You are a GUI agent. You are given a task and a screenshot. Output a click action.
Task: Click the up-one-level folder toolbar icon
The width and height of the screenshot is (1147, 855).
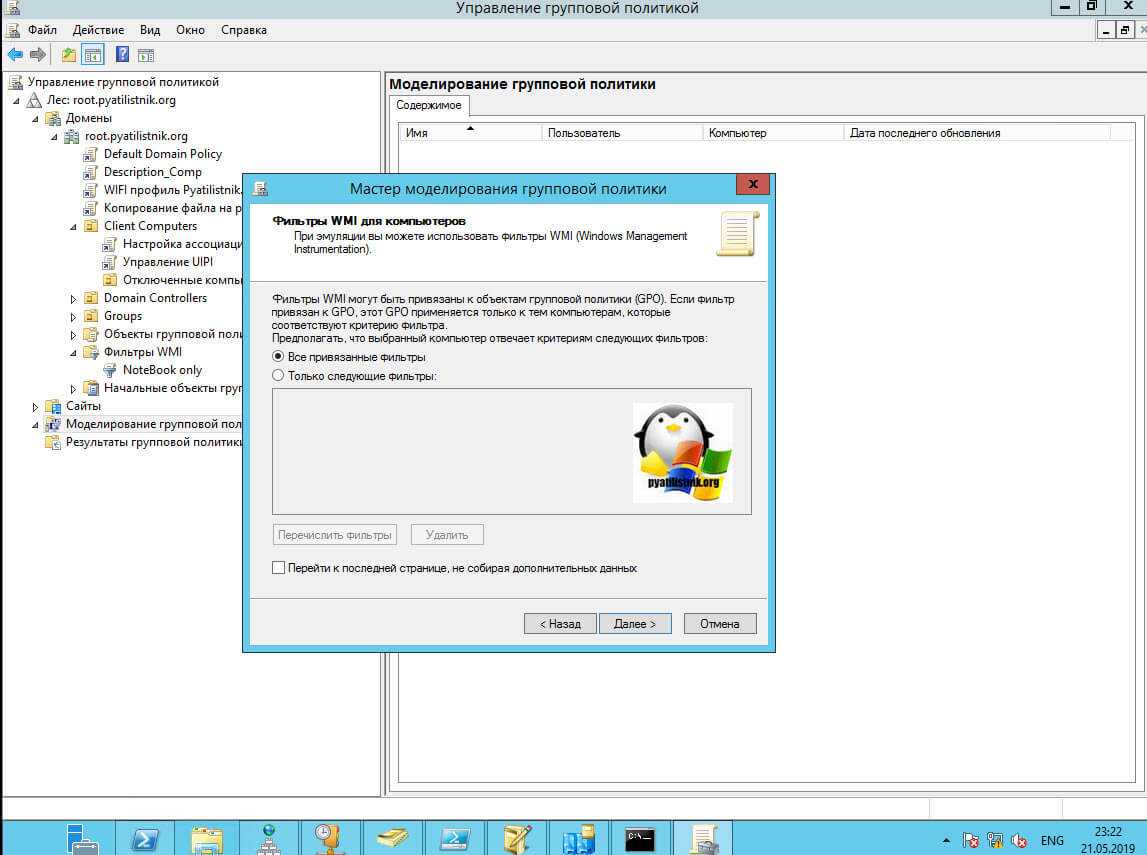pos(69,55)
